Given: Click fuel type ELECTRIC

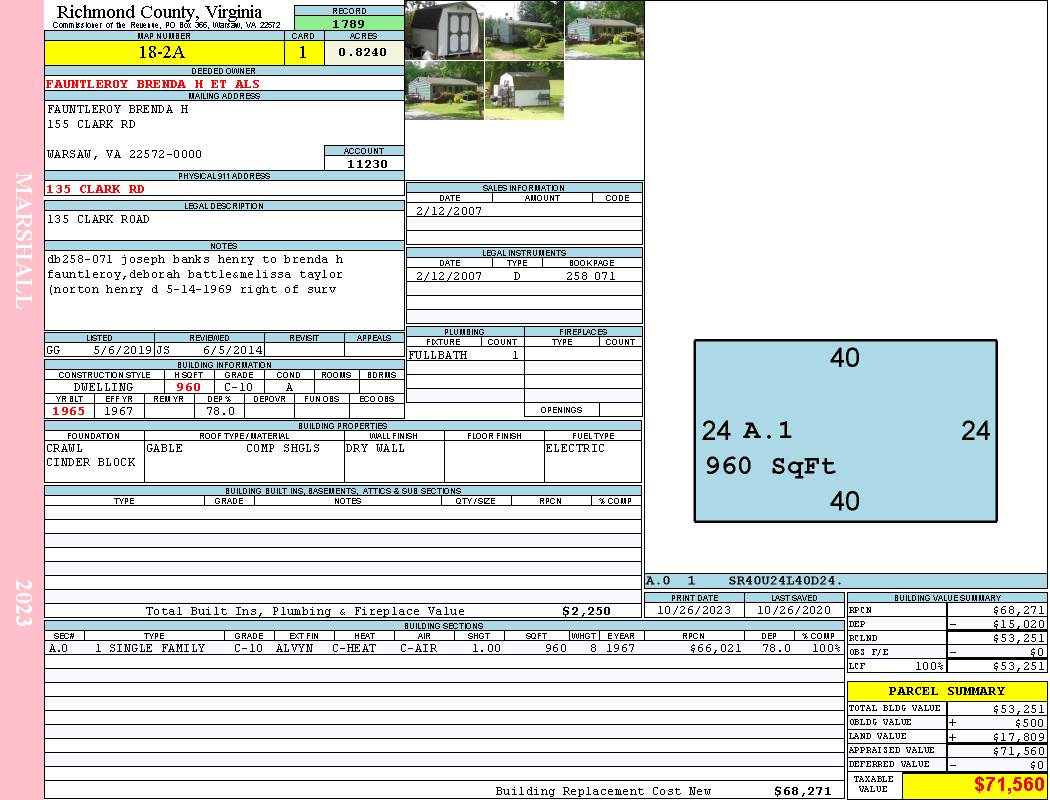Looking at the screenshot, I should pos(575,449).
